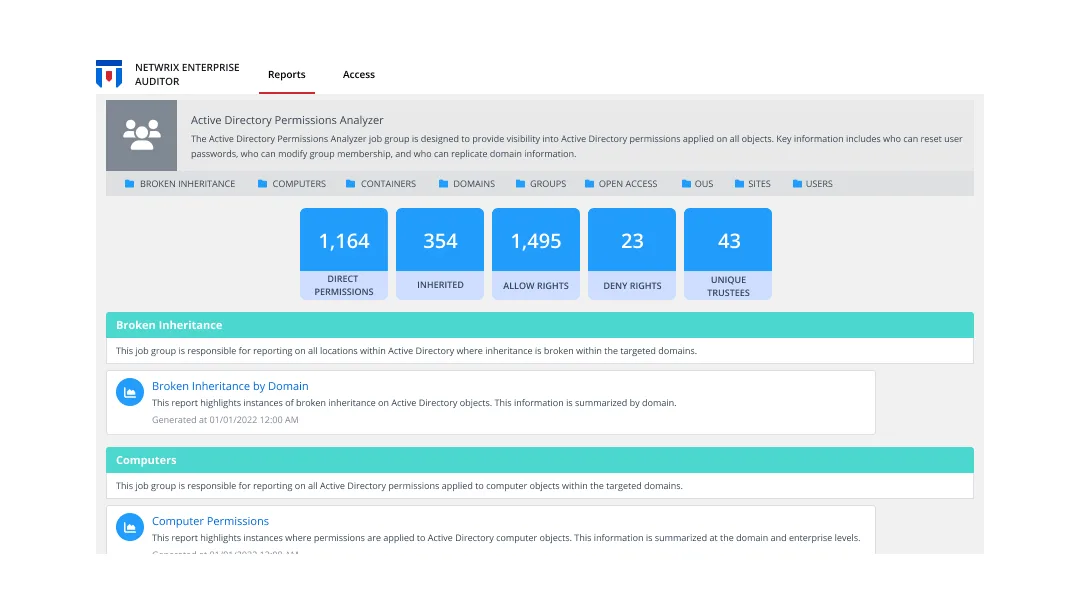Open the BROKEN INHERITANCE category

[187, 184]
